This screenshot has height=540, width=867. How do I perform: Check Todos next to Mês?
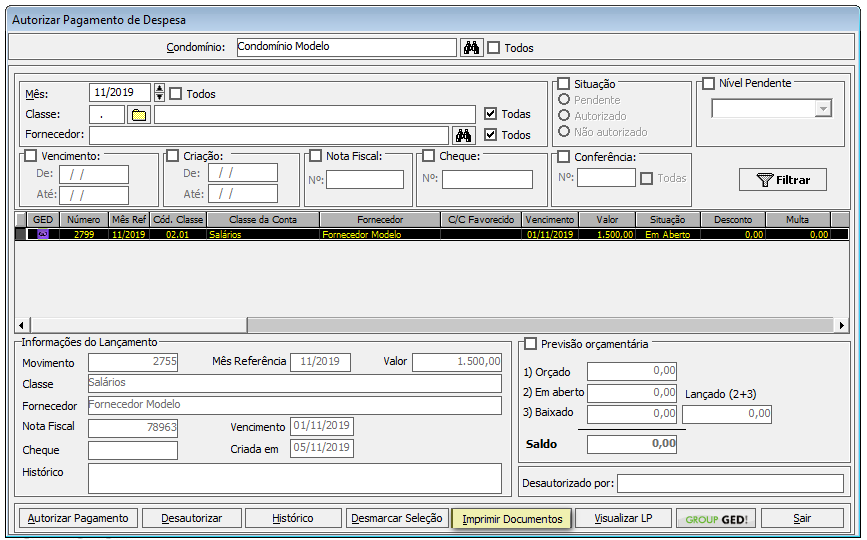pos(176,93)
